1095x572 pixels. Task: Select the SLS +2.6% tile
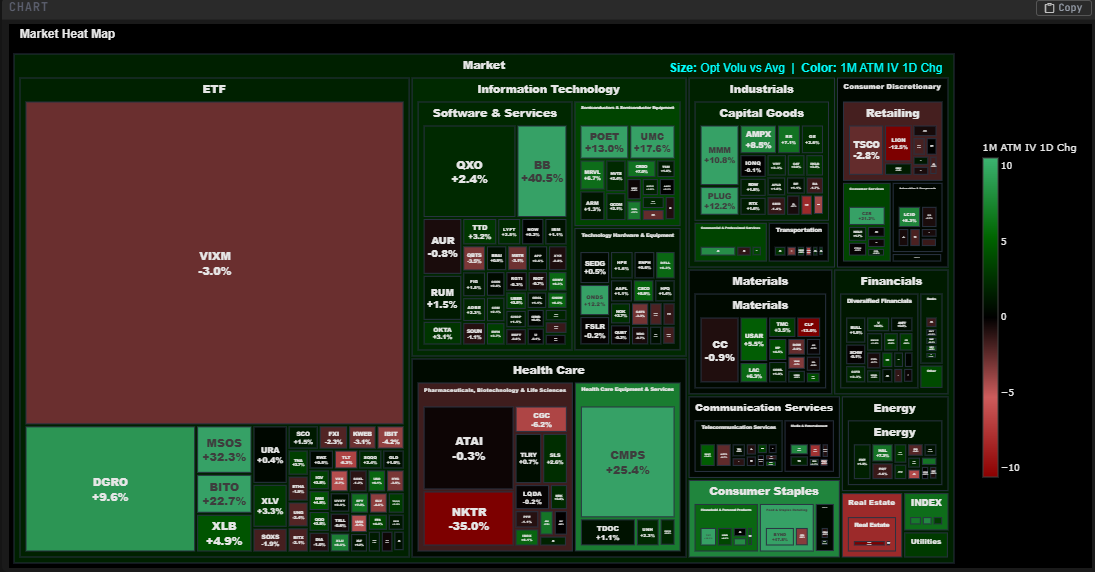[555, 458]
